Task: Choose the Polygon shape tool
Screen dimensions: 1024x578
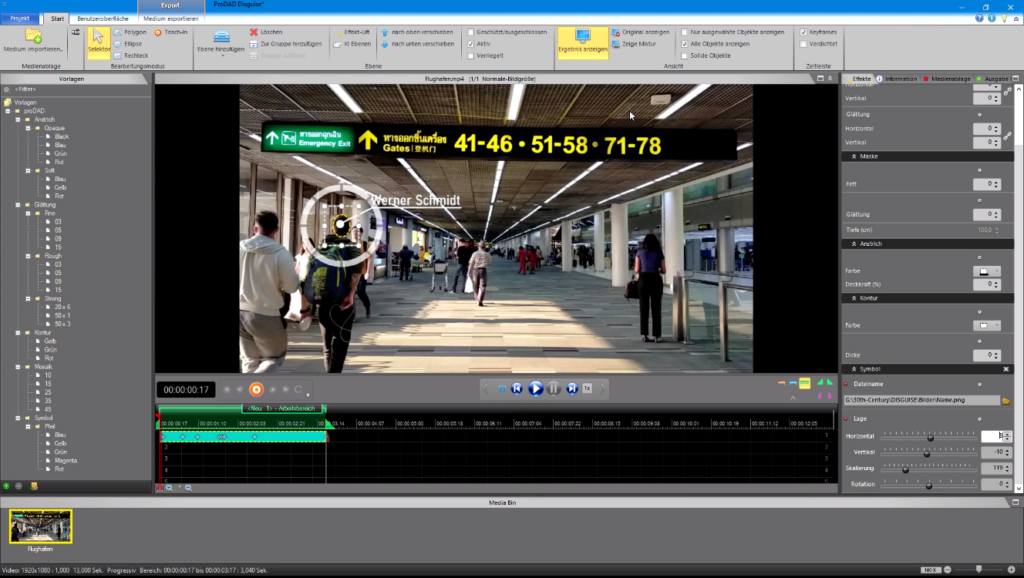Action: click(x=129, y=32)
